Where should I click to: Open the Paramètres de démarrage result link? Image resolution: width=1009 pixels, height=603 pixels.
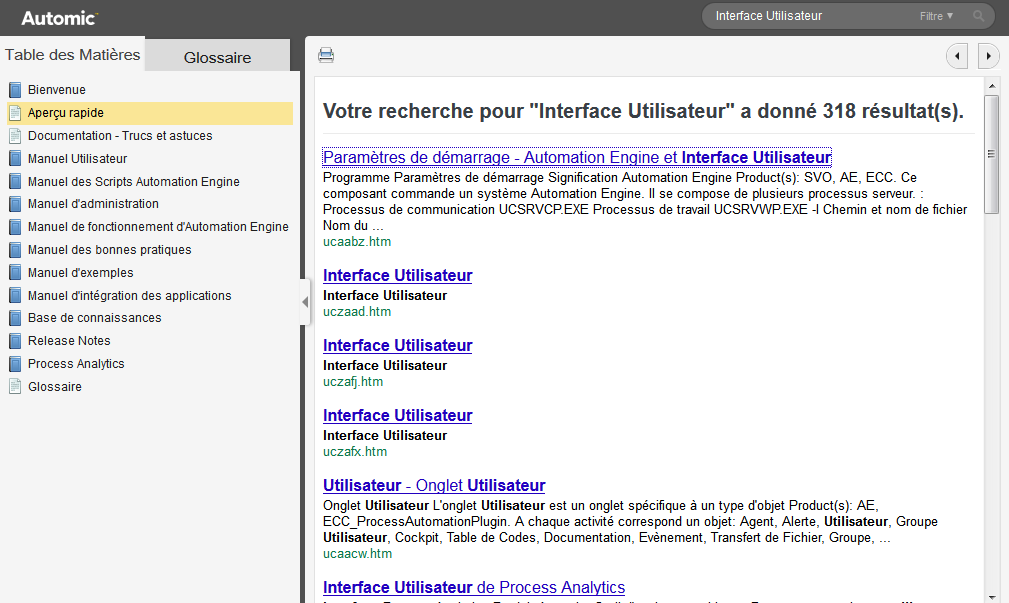point(576,157)
